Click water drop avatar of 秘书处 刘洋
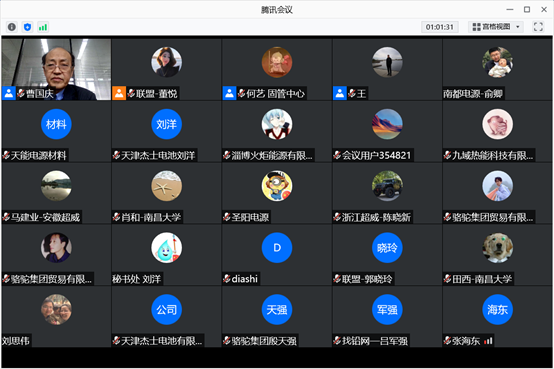Screen dimensions: 554x369 [166, 248]
